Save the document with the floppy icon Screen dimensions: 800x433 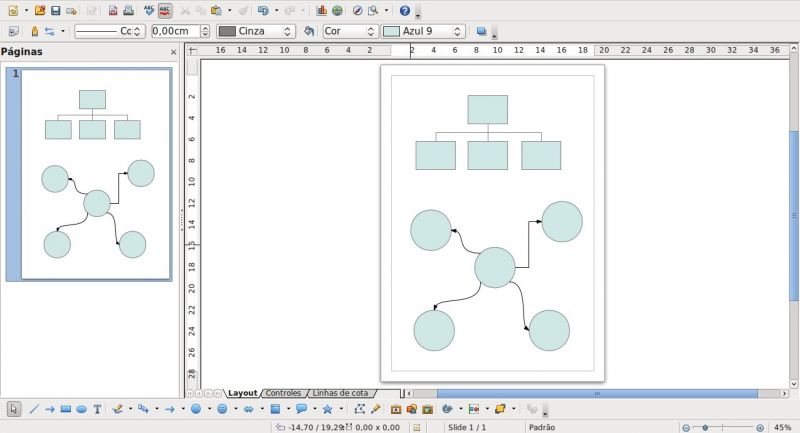click(x=56, y=10)
